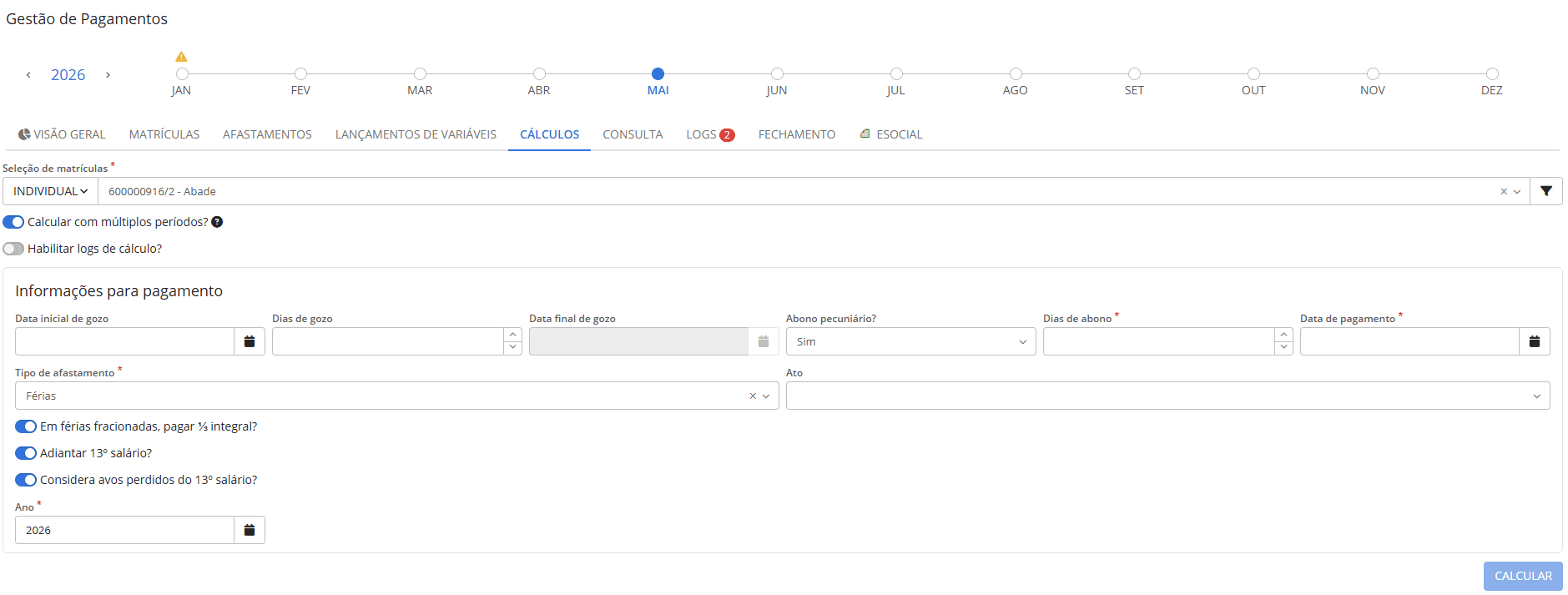Decrease Dias de gozo value
The height and width of the screenshot is (595, 1568).
point(513,348)
